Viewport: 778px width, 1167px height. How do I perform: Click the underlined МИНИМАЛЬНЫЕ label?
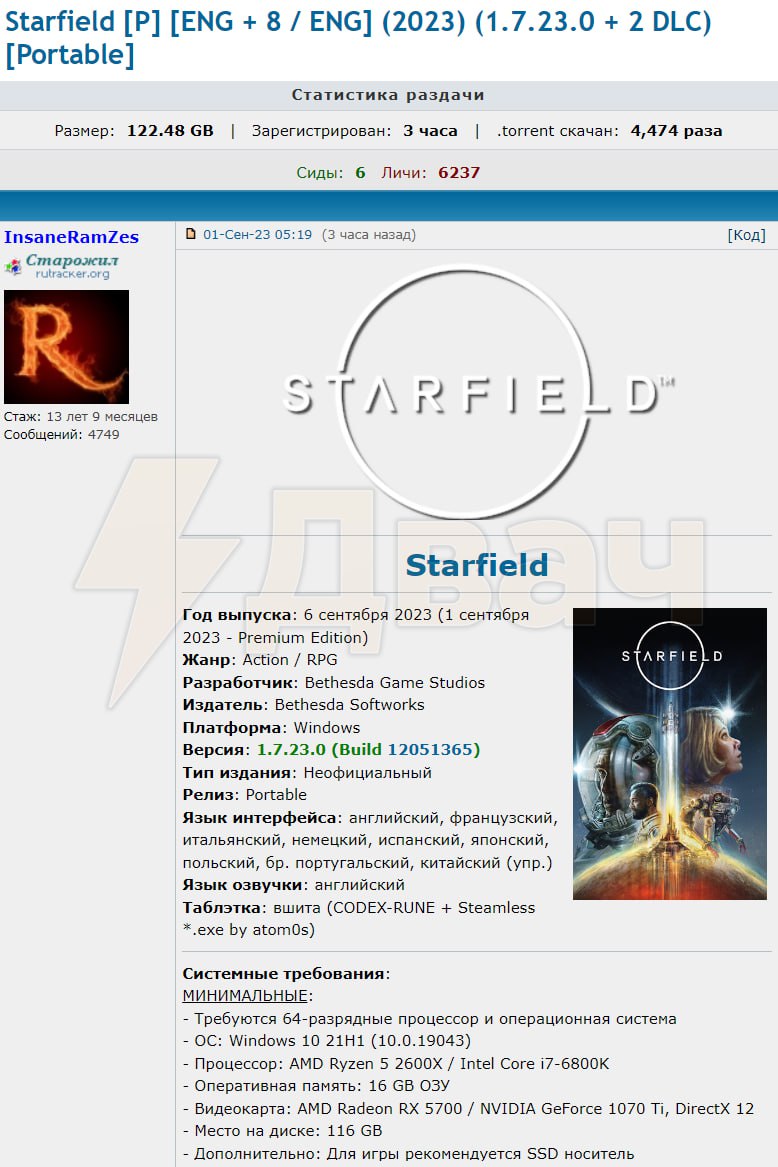tap(245, 996)
